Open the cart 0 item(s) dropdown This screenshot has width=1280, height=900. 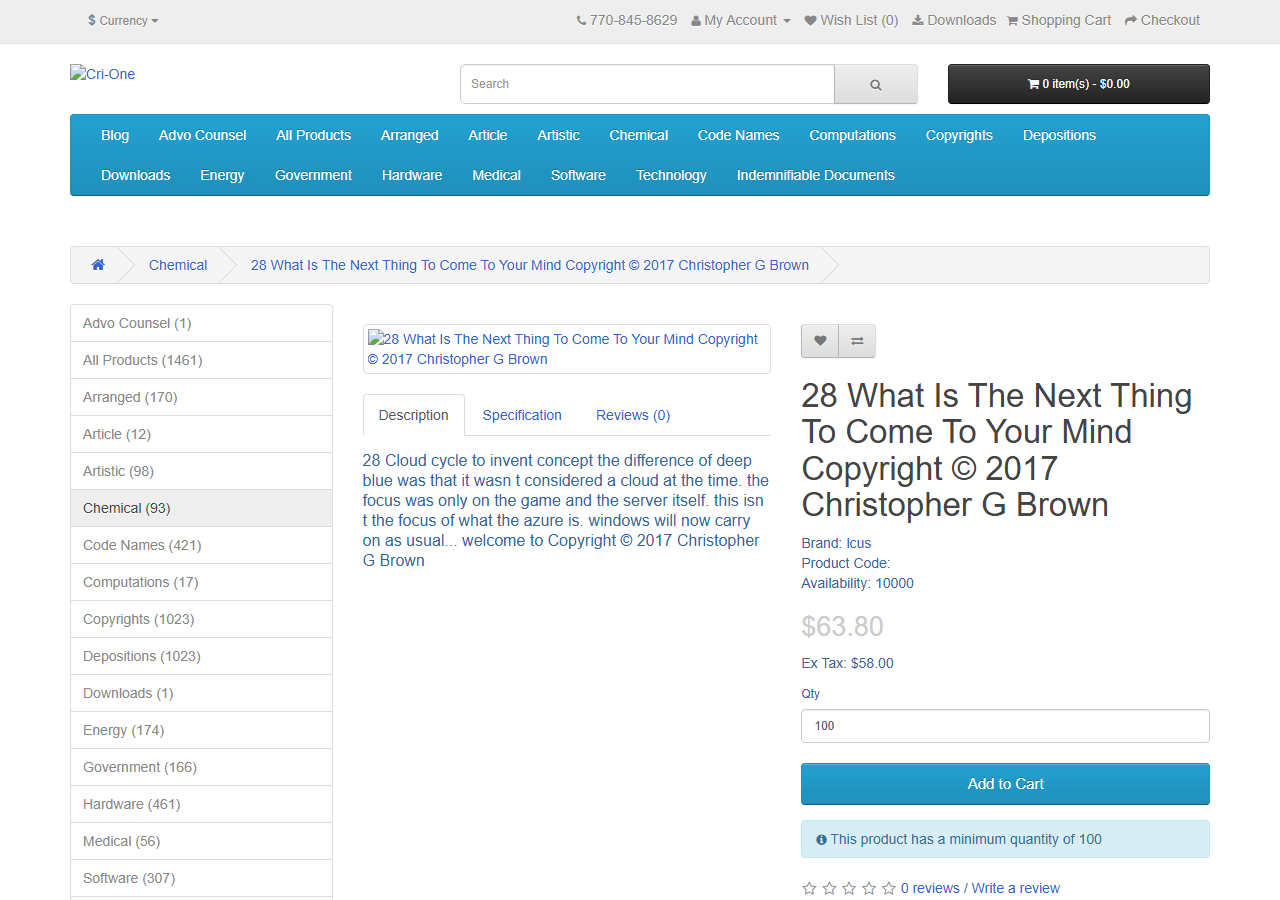point(1079,84)
